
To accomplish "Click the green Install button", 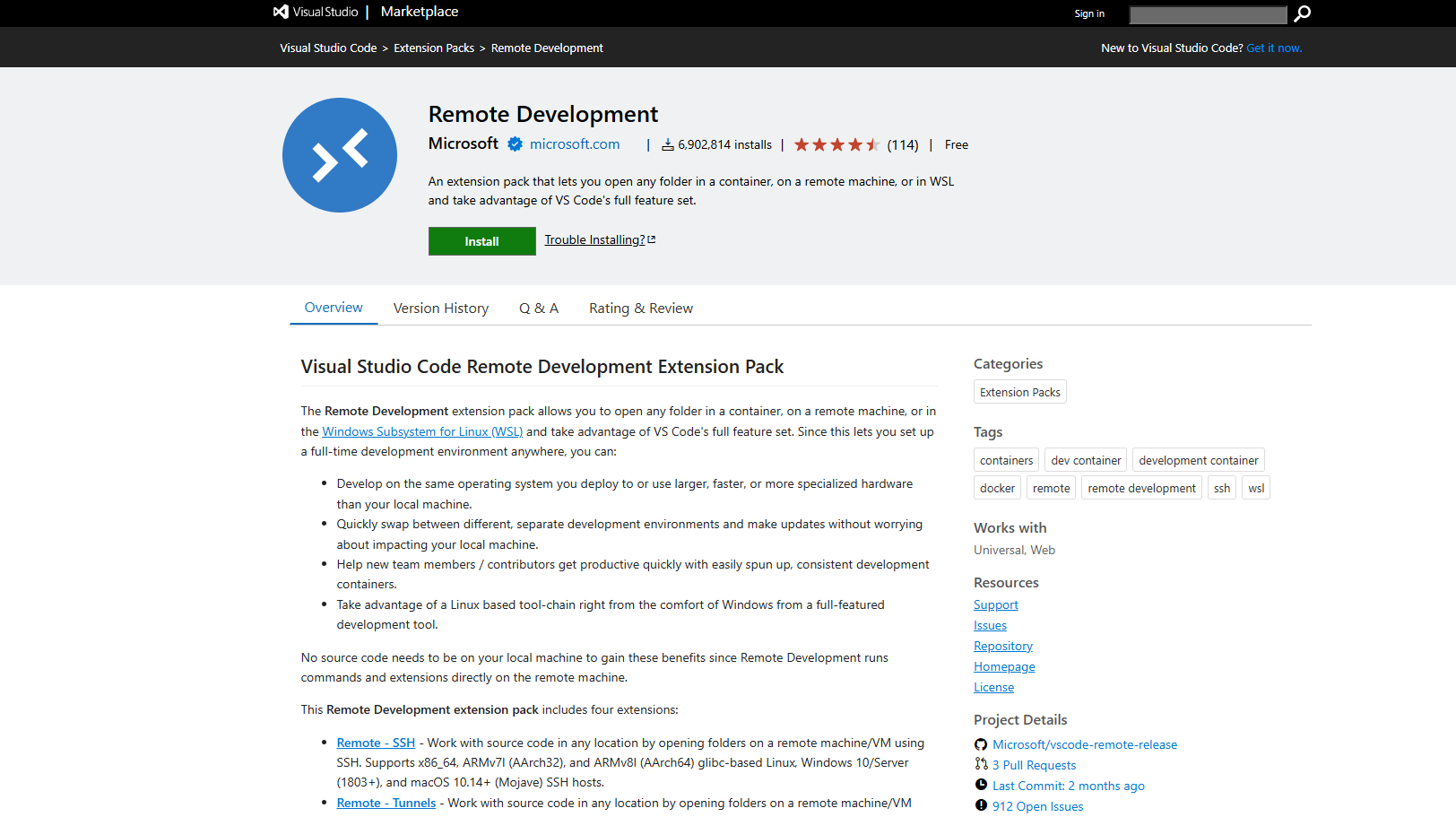I will click(482, 241).
